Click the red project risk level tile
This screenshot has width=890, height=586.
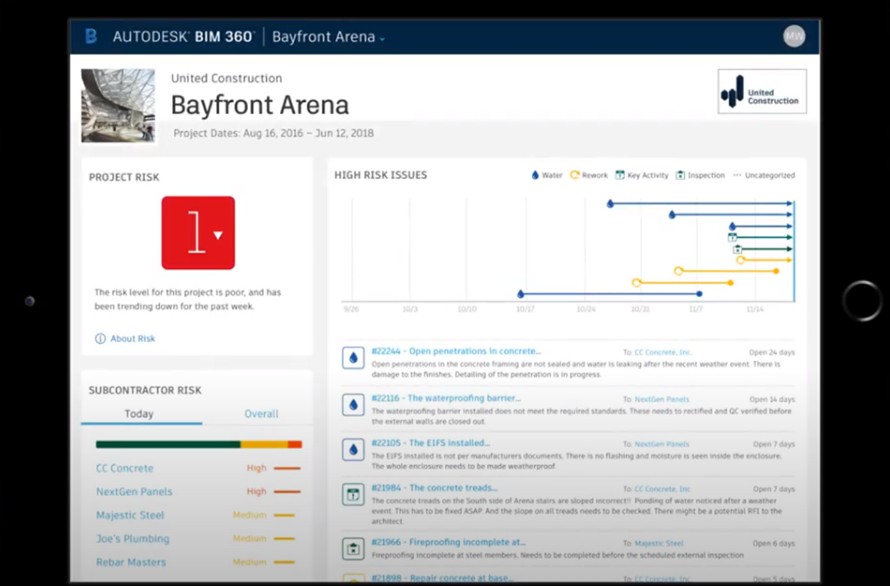click(198, 233)
